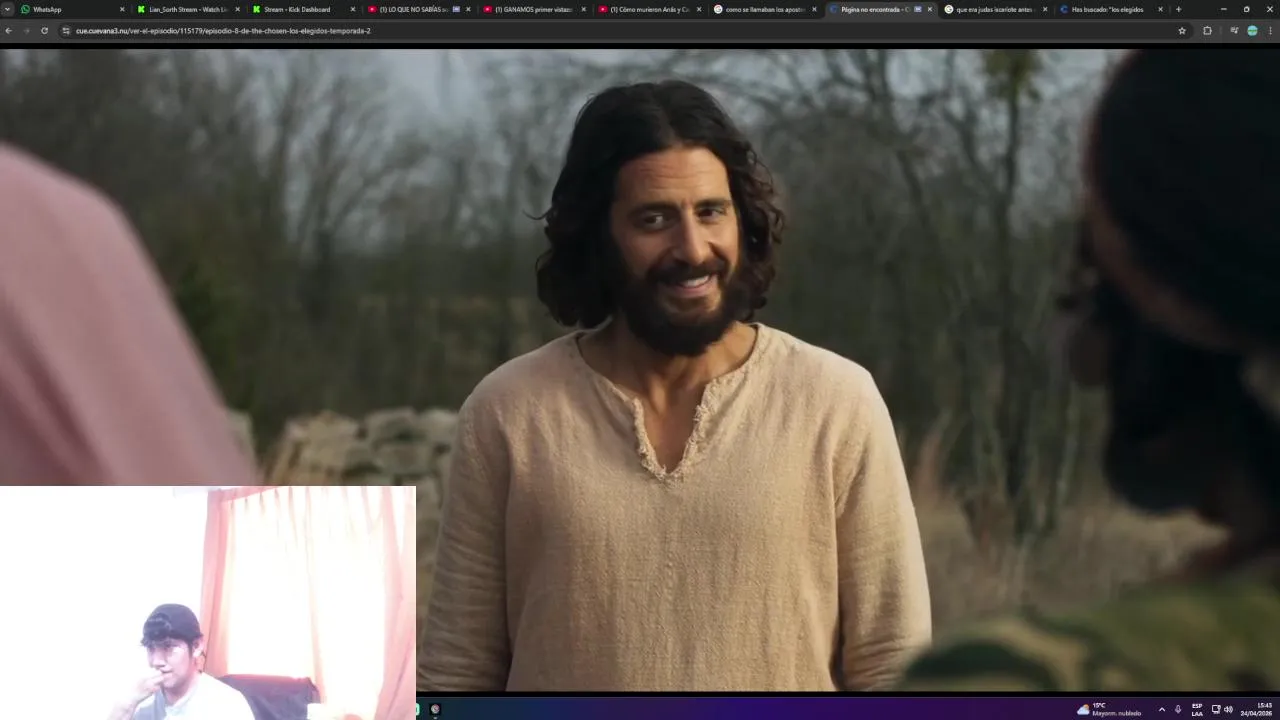
Task: Open the pinned app in the taskbar
Action: coord(435,709)
